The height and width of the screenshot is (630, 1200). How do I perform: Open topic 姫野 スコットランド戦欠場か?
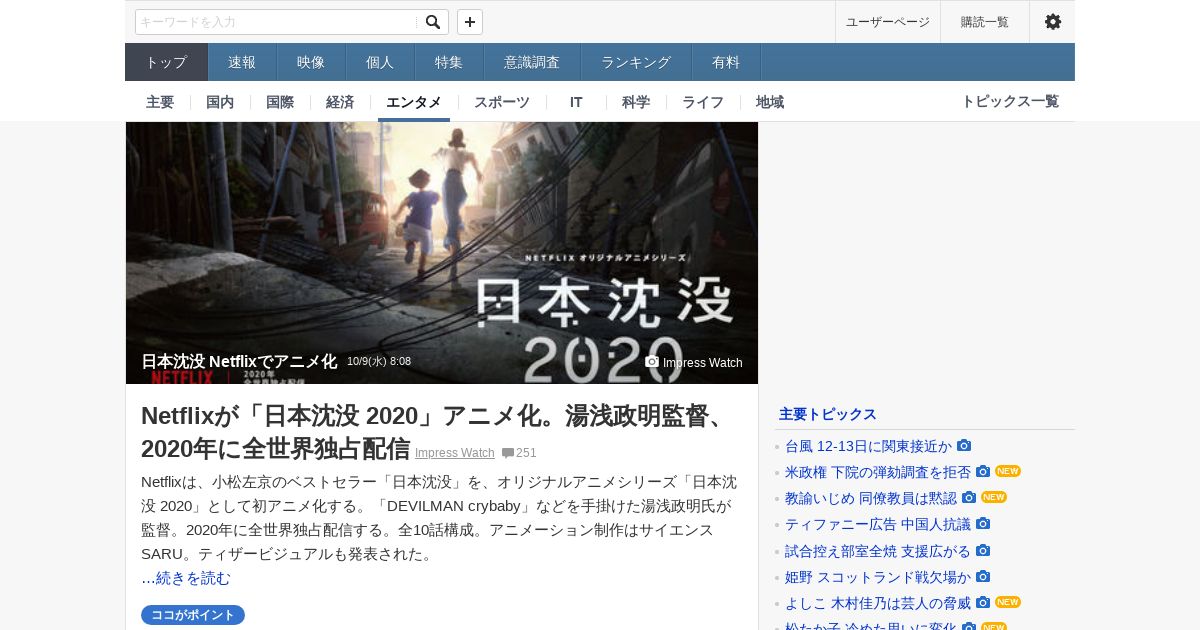click(878, 577)
